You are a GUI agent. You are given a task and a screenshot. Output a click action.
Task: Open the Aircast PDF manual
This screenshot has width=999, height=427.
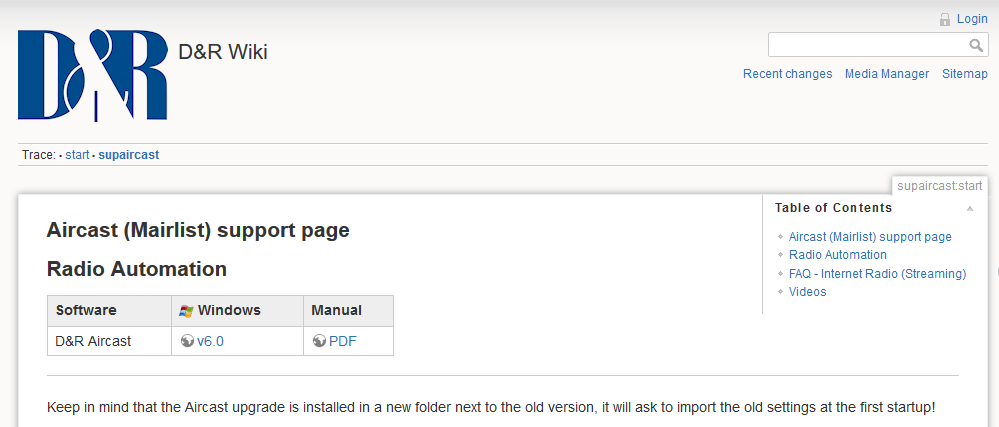pos(342,341)
